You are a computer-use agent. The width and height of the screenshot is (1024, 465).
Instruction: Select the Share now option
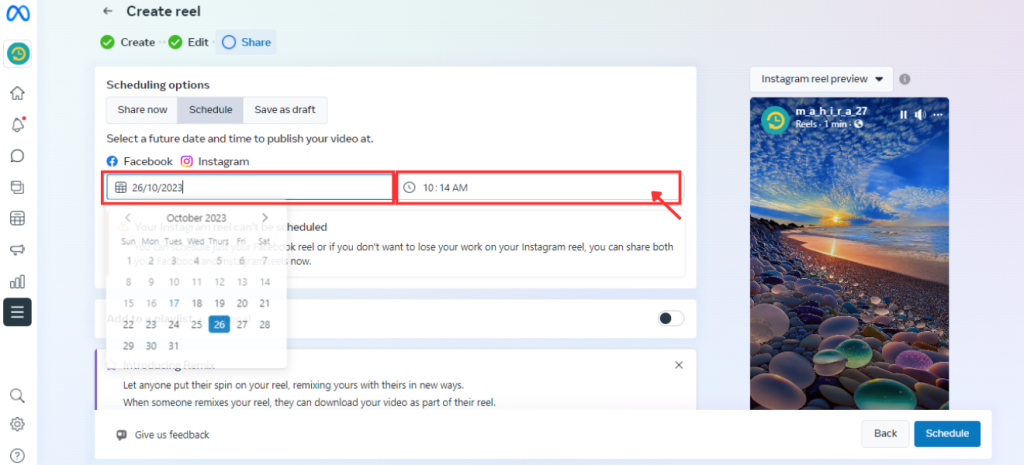click(x=142, y=110)
